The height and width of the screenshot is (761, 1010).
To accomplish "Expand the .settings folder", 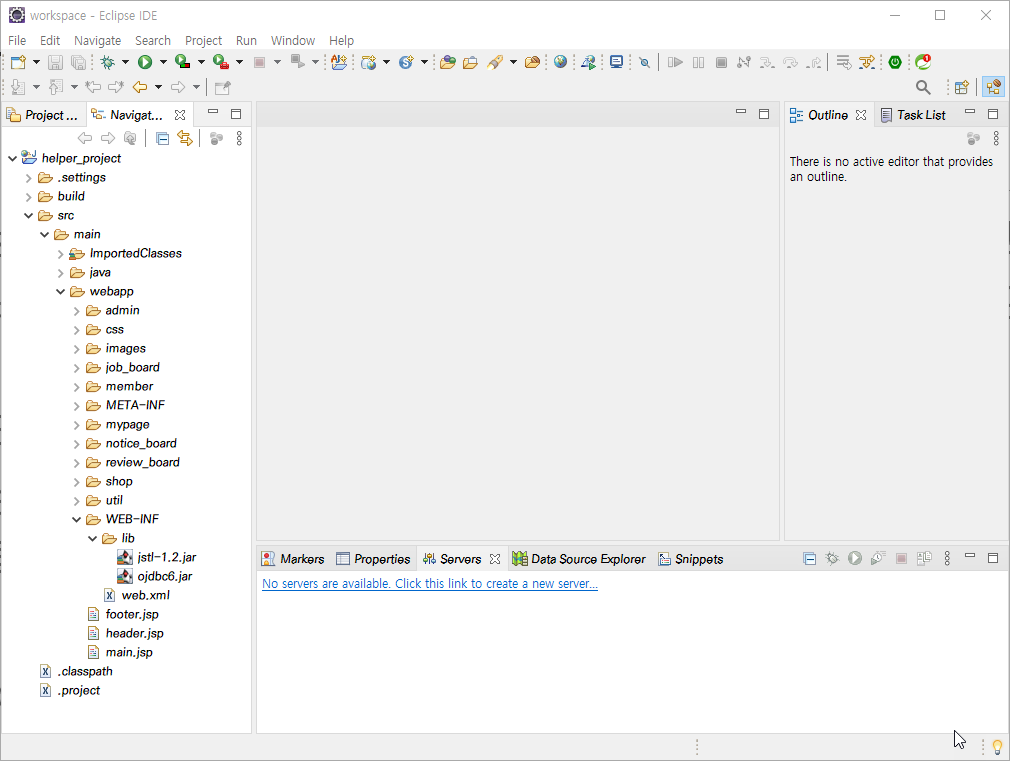I will coord(28,178).
